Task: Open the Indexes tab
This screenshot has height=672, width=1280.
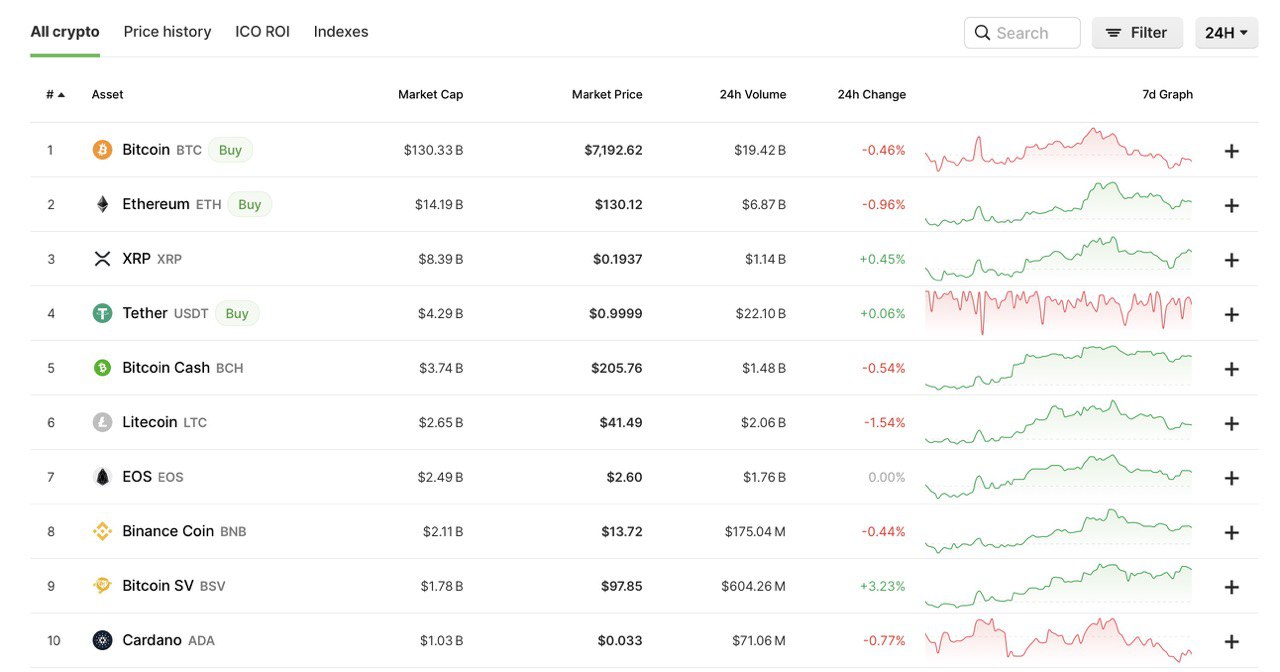Action: (x=341, y=32)
